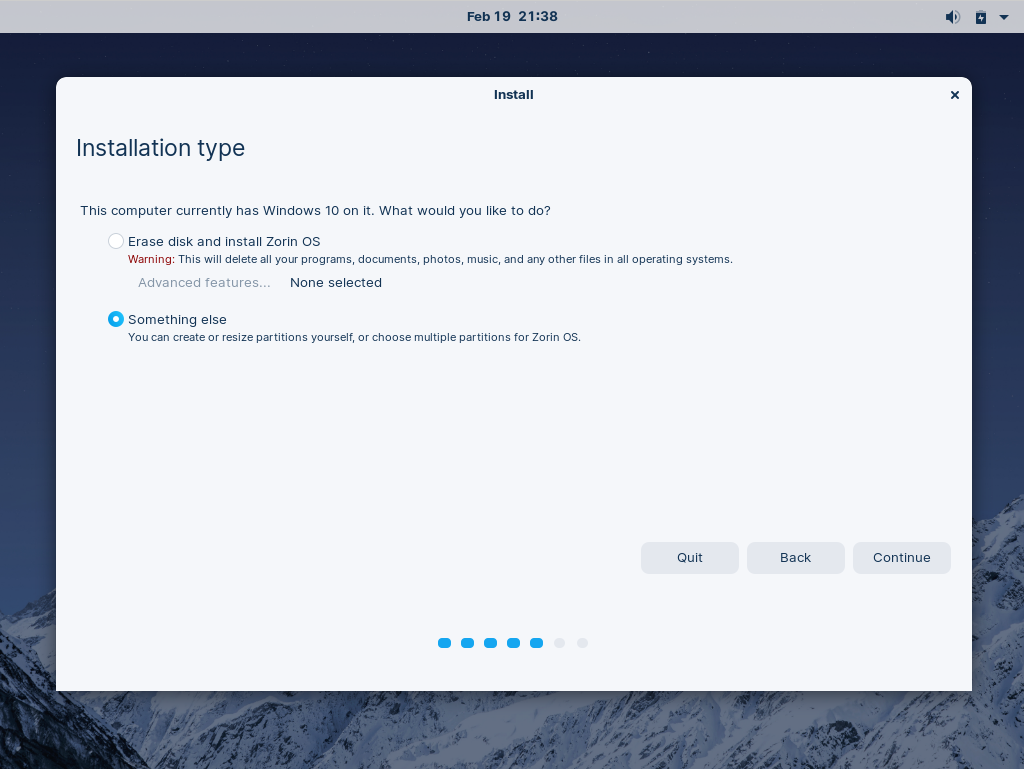1024x769 pixels.
Task: Click the red Warning text
Action: pyautogui.click(x=150, y=259)
